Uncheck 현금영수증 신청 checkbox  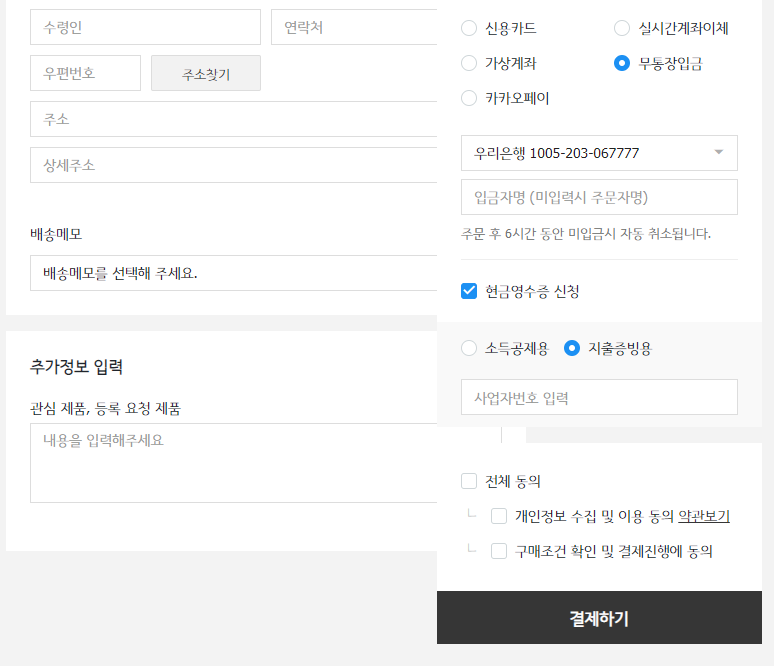click(x=469, y=291)
